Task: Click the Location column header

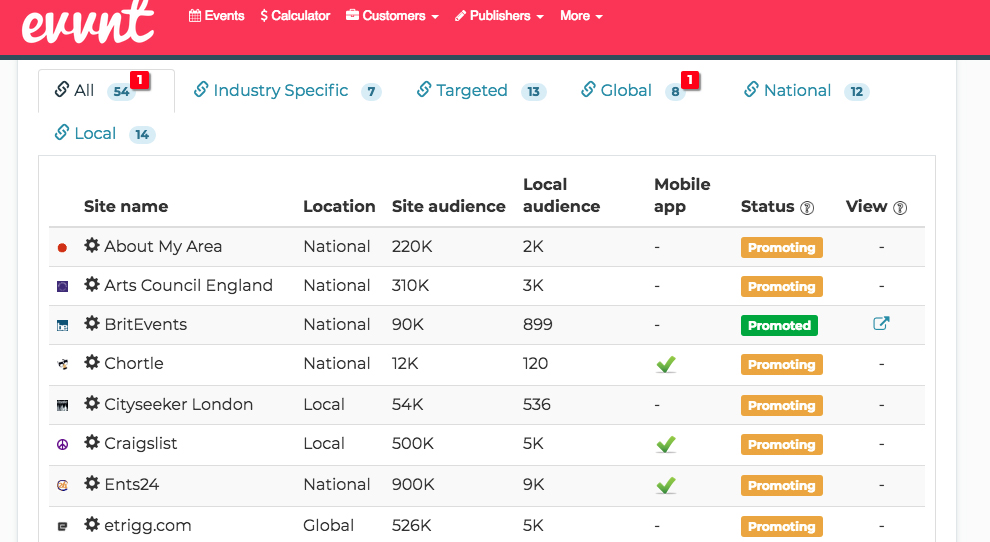Action: point(339,207)
